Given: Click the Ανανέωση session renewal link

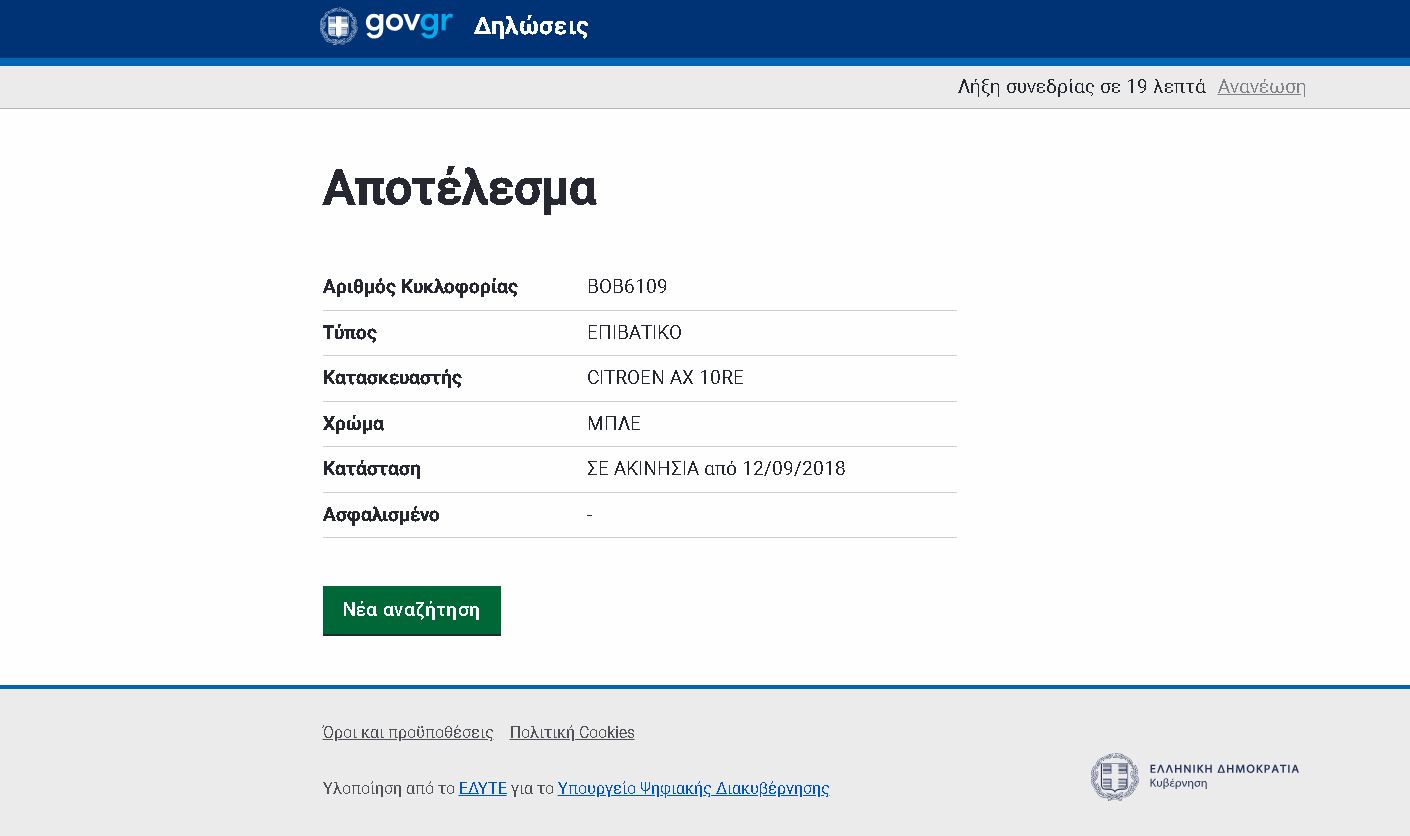Looking at the screenshot, I should click(x=1262, y=86).
